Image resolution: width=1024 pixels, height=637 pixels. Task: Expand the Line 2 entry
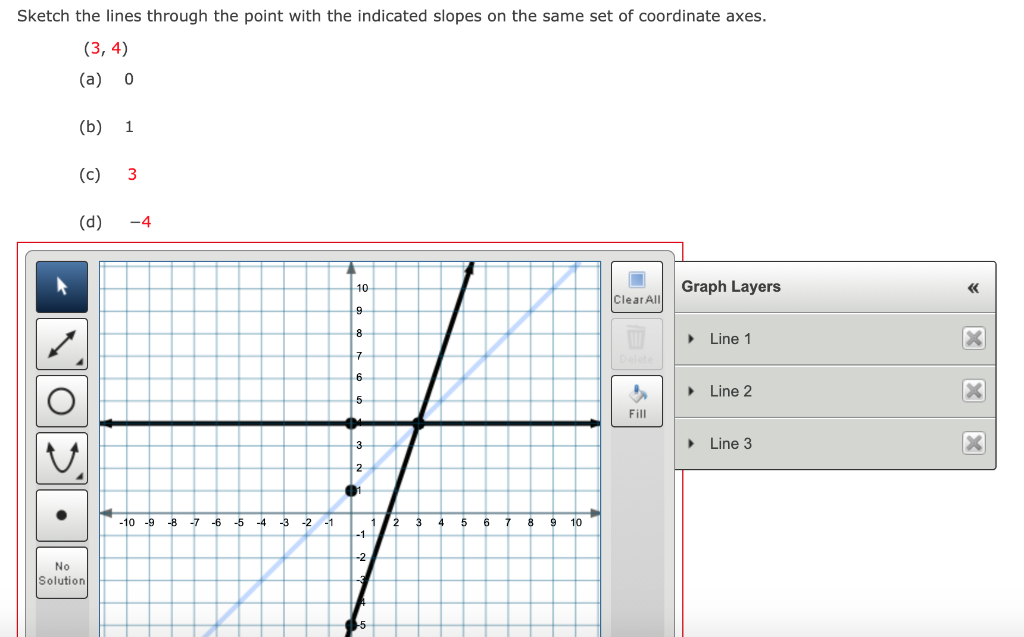pyautogui.click(x=690, y=391)
